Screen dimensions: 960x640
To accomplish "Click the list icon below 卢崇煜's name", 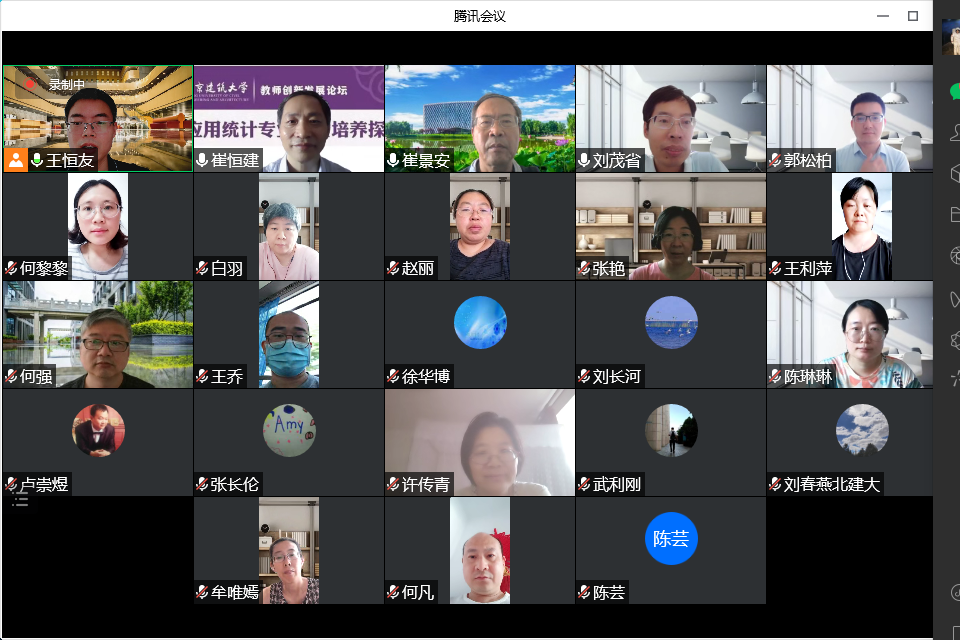I will point(20,500).
